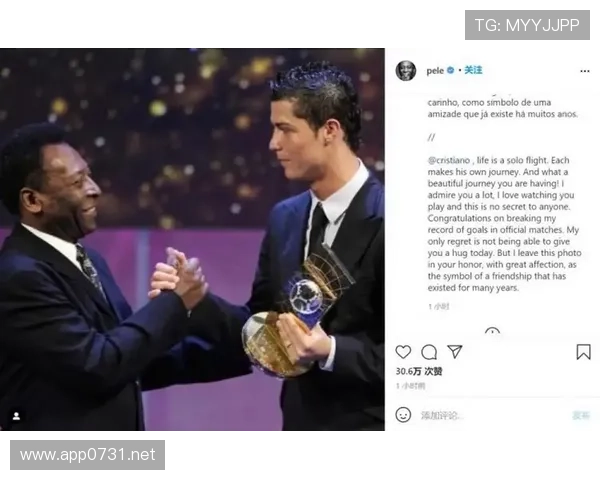Follow pele with the 关注 button

(473, 70)
